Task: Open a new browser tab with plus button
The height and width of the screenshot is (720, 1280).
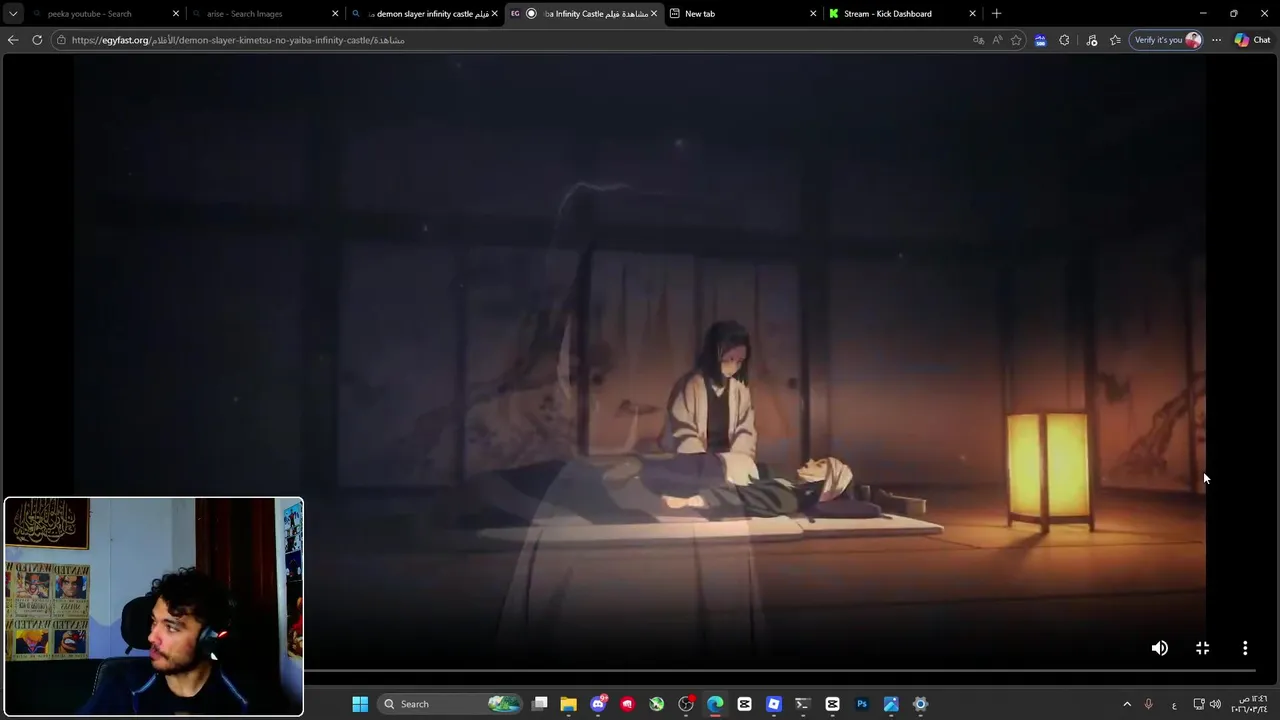Action: [x=996, y=14]
